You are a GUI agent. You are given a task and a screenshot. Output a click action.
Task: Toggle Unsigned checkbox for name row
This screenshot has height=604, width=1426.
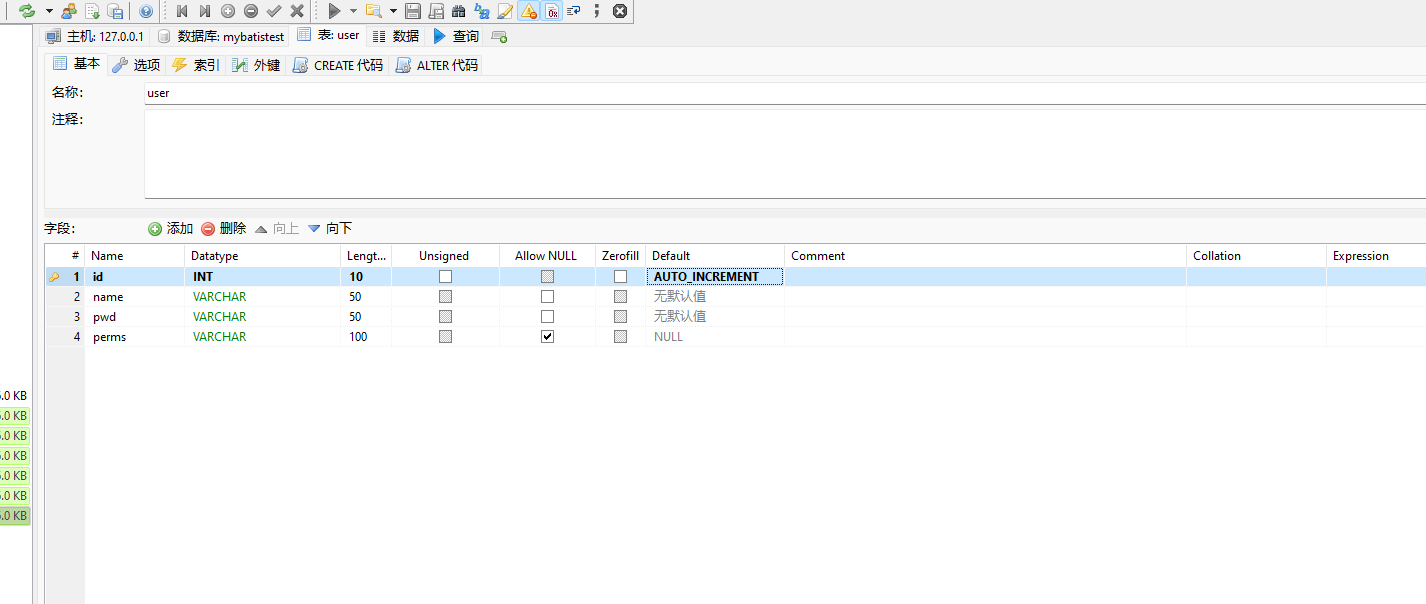pos(446,296)
